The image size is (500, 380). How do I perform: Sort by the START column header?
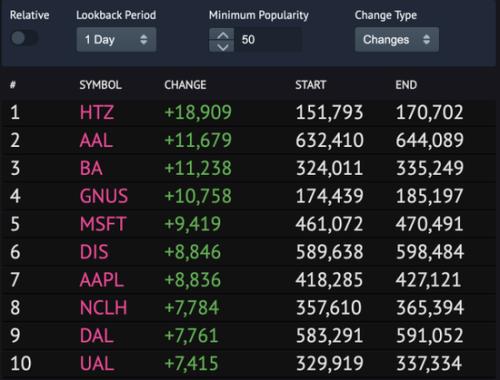pos(310,85)
